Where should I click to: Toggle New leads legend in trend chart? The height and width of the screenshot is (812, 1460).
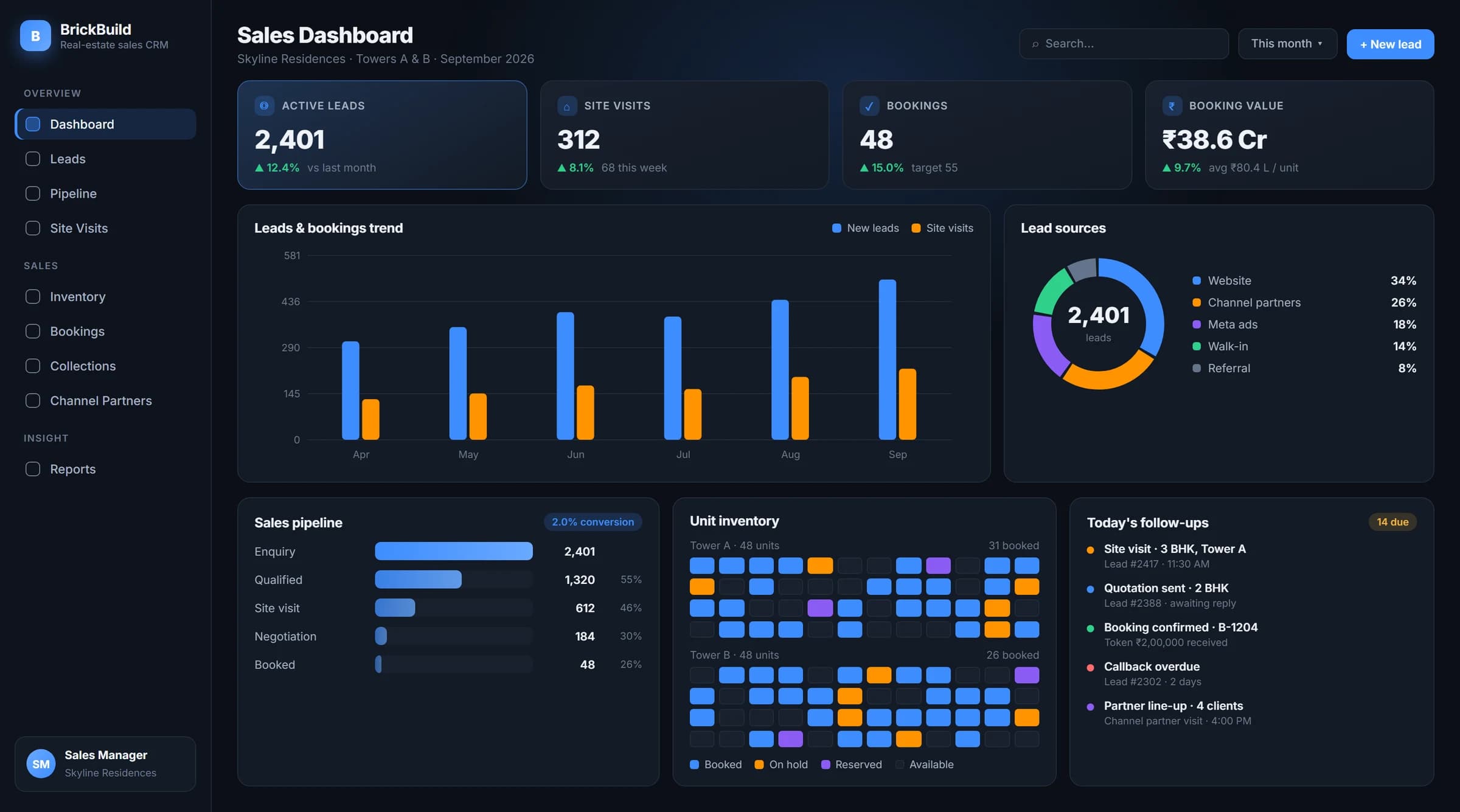click(x=865, y=228)
